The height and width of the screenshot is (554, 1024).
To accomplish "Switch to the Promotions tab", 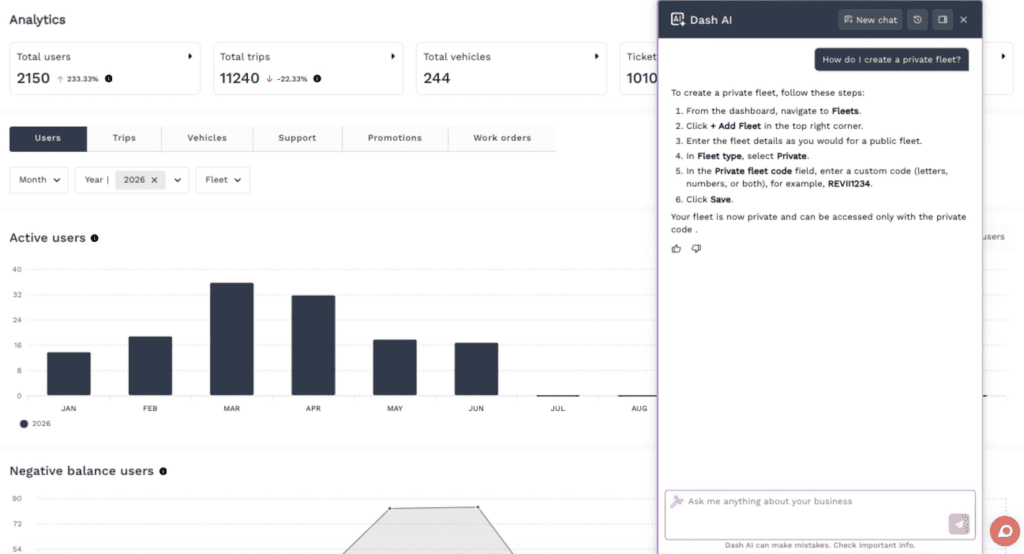I will coord(394,138).
